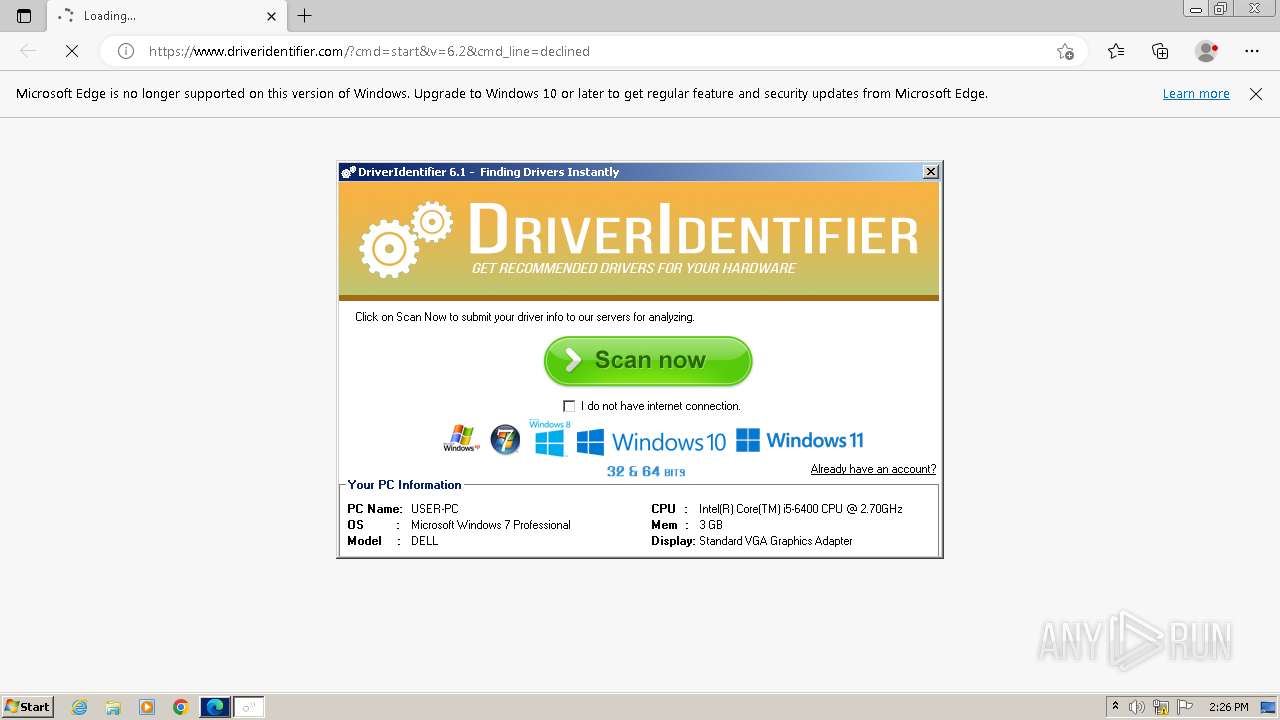Click the Mem value 3 GB

tap(711, 525)
